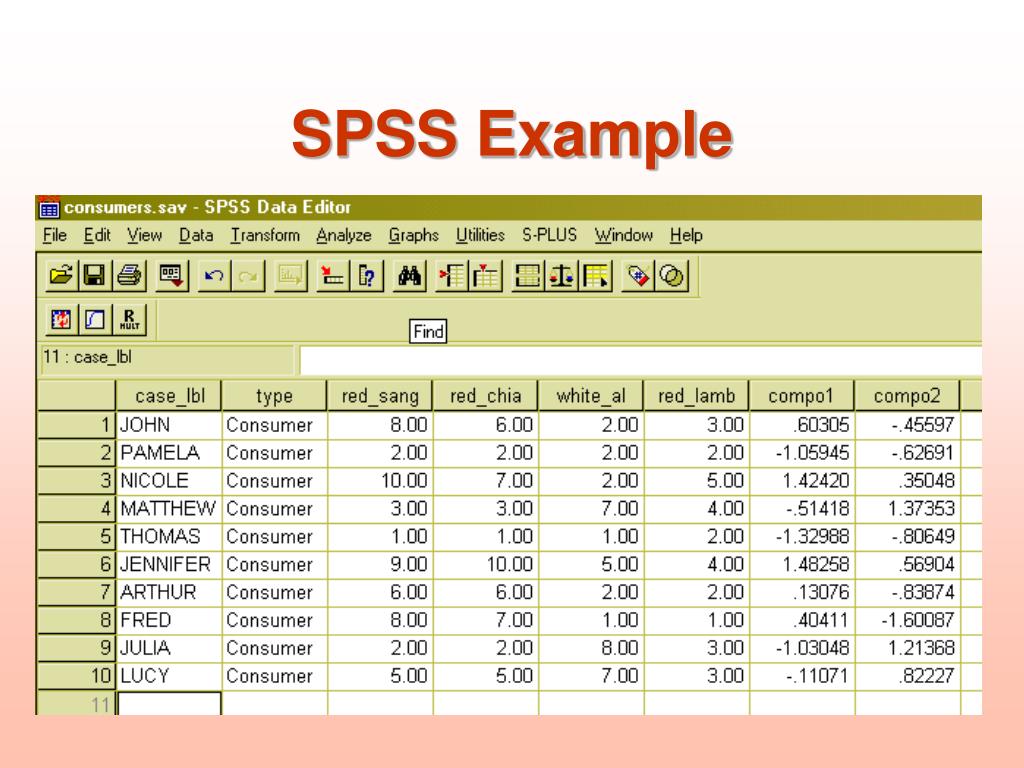Open the Edit menu
The image size is (1024, 768).
[x=97, y=235]
